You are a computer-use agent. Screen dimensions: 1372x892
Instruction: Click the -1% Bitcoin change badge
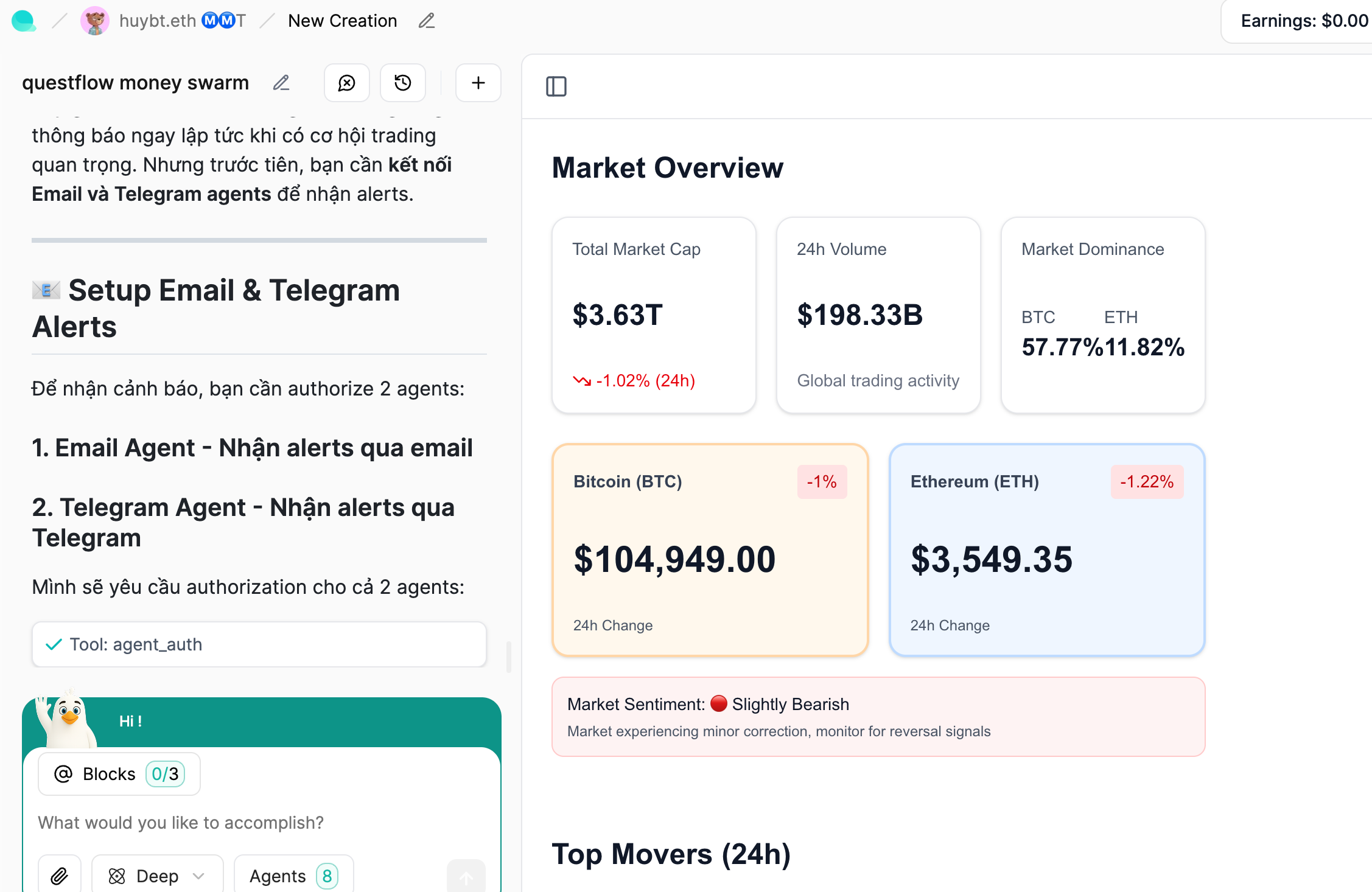(822, 482)
